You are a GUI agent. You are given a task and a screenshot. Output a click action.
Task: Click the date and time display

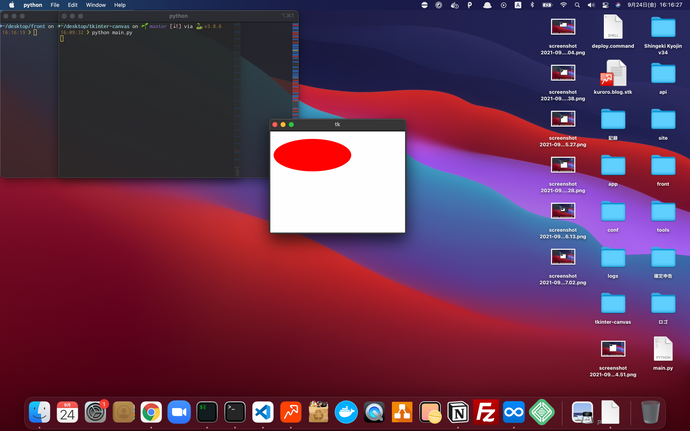coord(655,5)
